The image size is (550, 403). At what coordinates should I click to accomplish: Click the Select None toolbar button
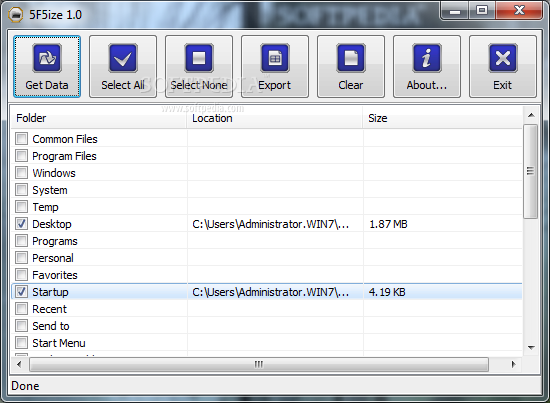(199, 66)
